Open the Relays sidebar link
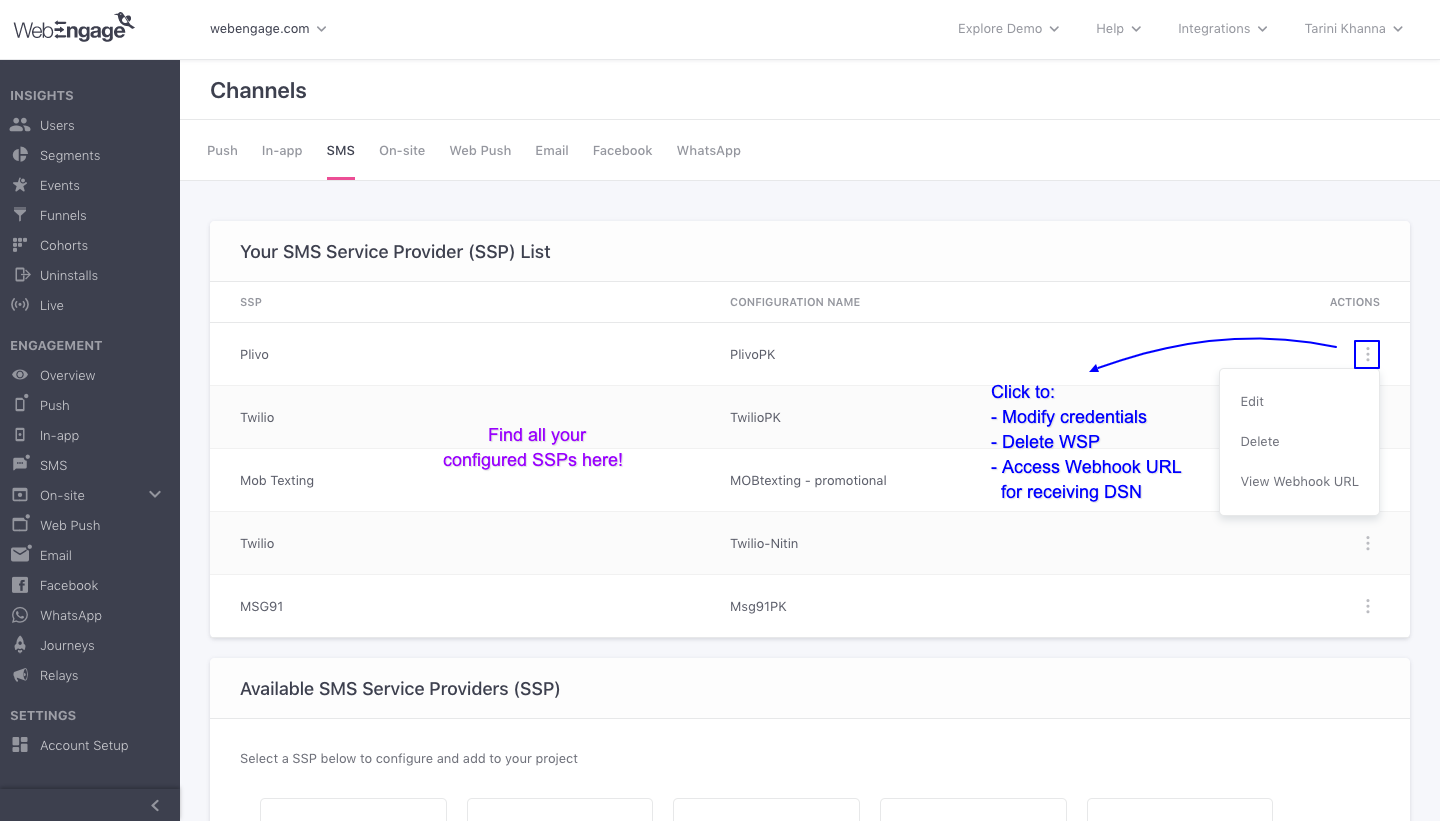Image resolution: width=1440 pixels, height=821 pixels. tap(59, 675)
